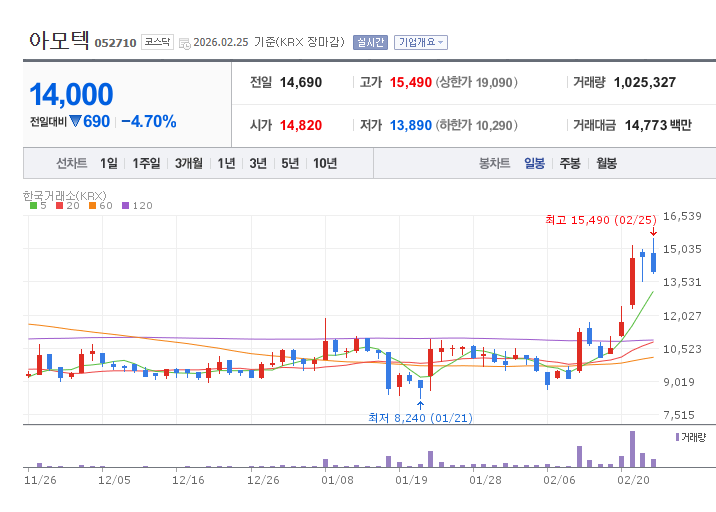Viewport: 716px width, 512px height.
Task: Click the down-triangle change icon
Action: [75, 121]
